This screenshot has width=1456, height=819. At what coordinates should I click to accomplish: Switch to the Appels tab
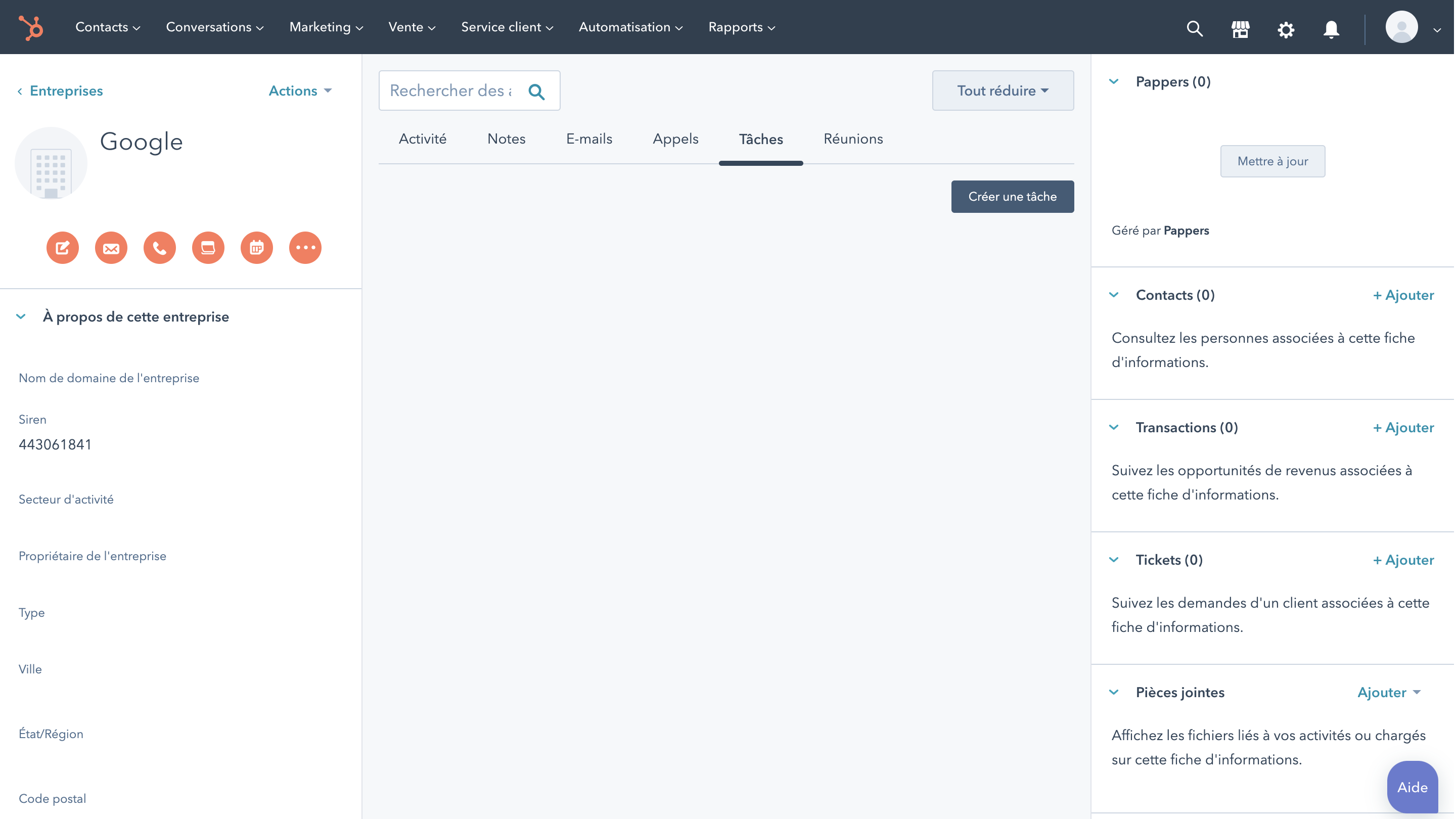pos(675,139)
